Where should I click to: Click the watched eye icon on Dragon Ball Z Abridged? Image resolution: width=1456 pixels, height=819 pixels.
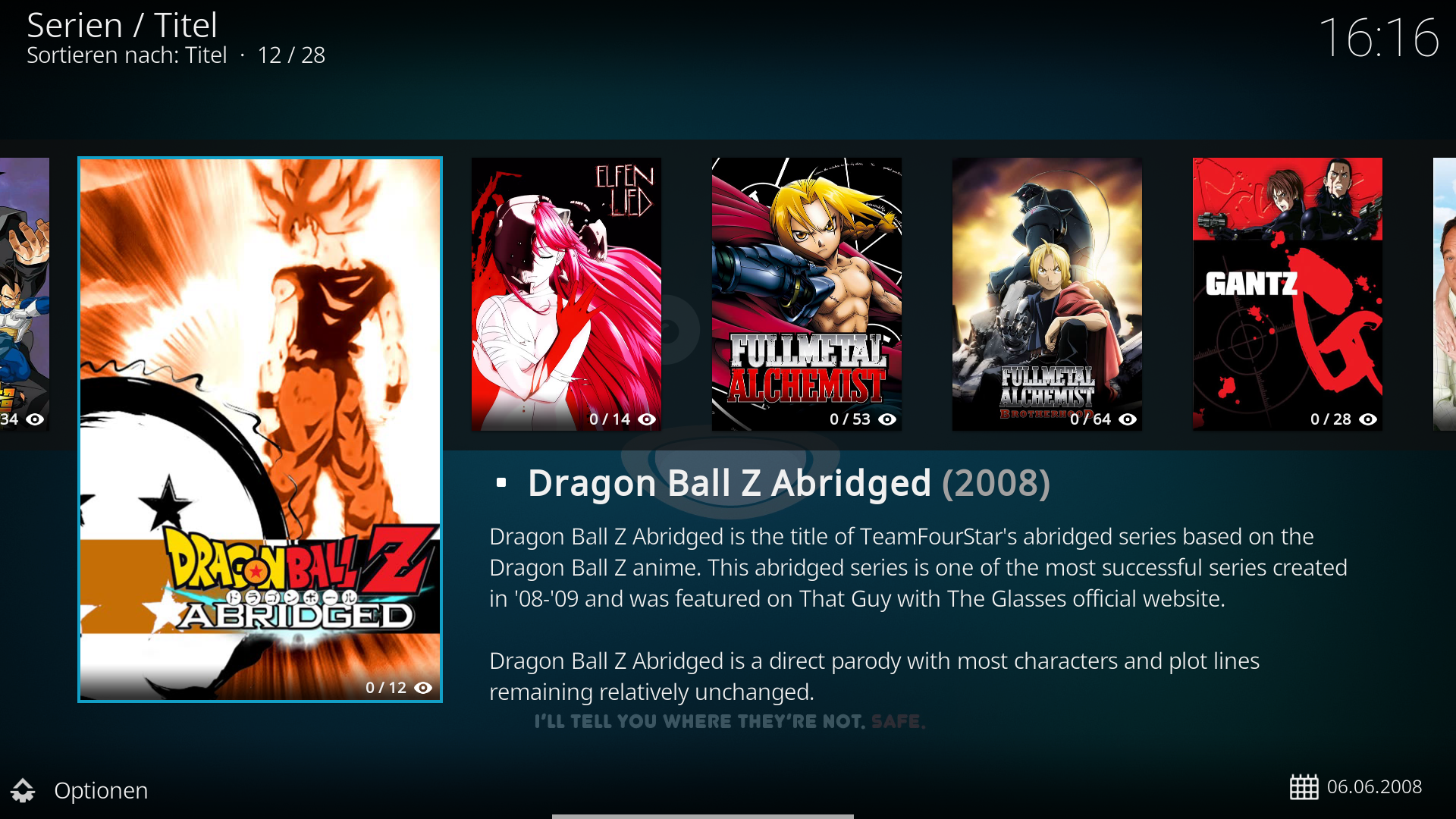(423, 688)
